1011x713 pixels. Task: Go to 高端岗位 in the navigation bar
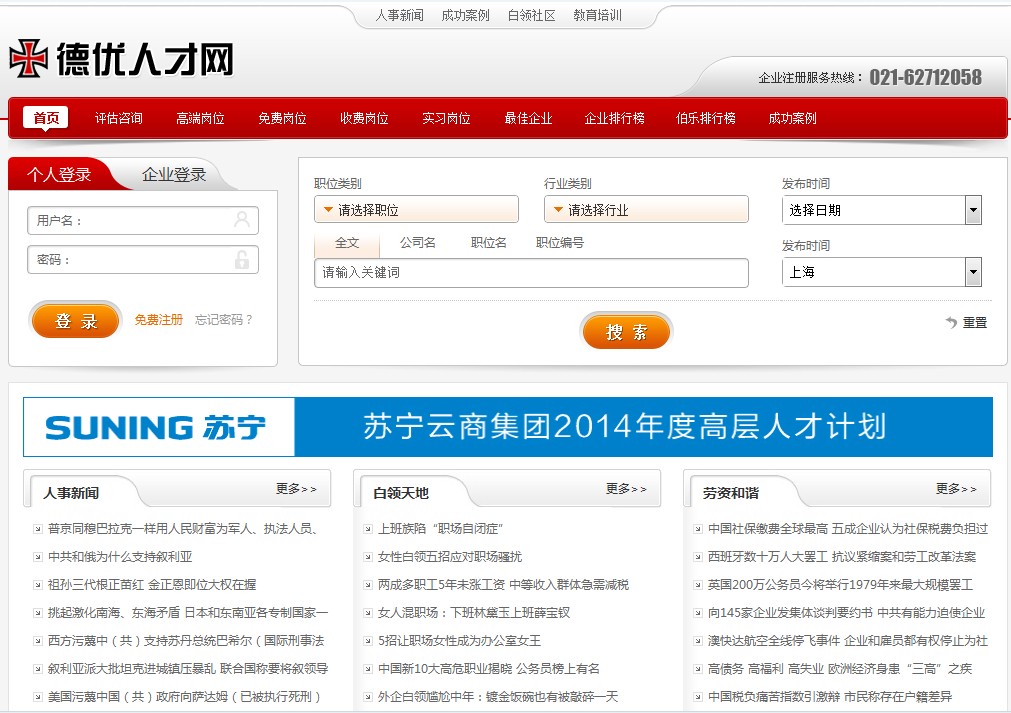pos(201,118)
